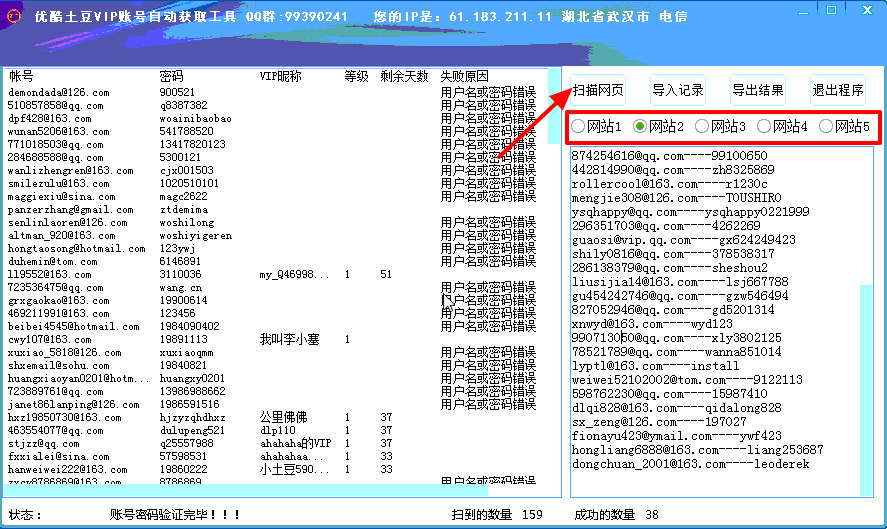Click nickname 小土豆590...

pyautogui.click(x=294, y=470)
